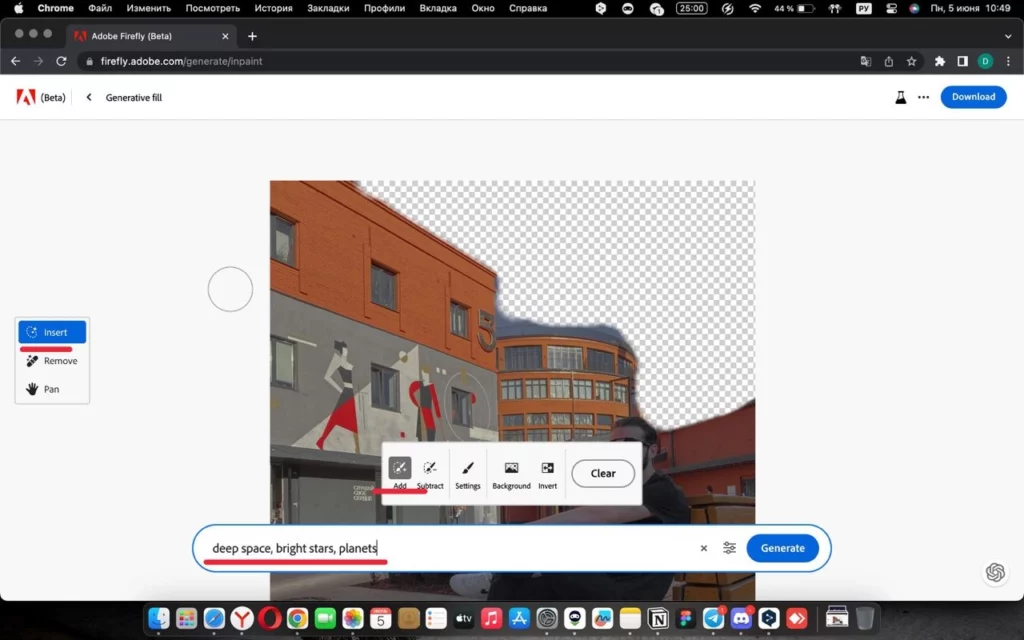Enable Insert mode
The height and width of the screenshot is (640, 1024).
coord(51,331)
